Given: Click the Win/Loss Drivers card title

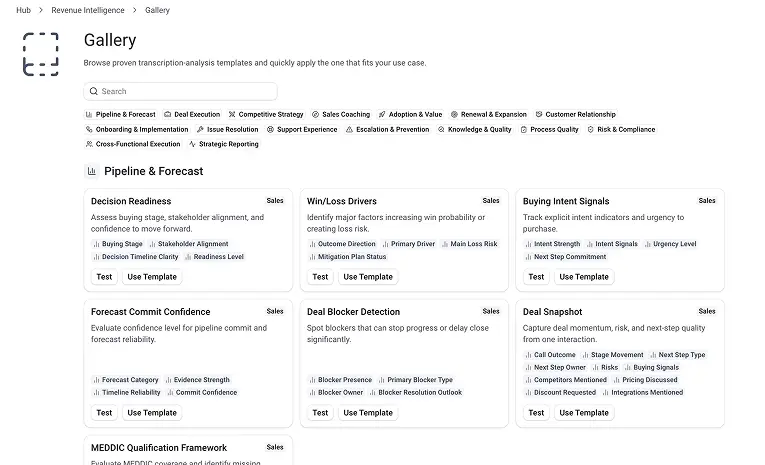Looking at the screenshot, I should (x=342, y=201).
